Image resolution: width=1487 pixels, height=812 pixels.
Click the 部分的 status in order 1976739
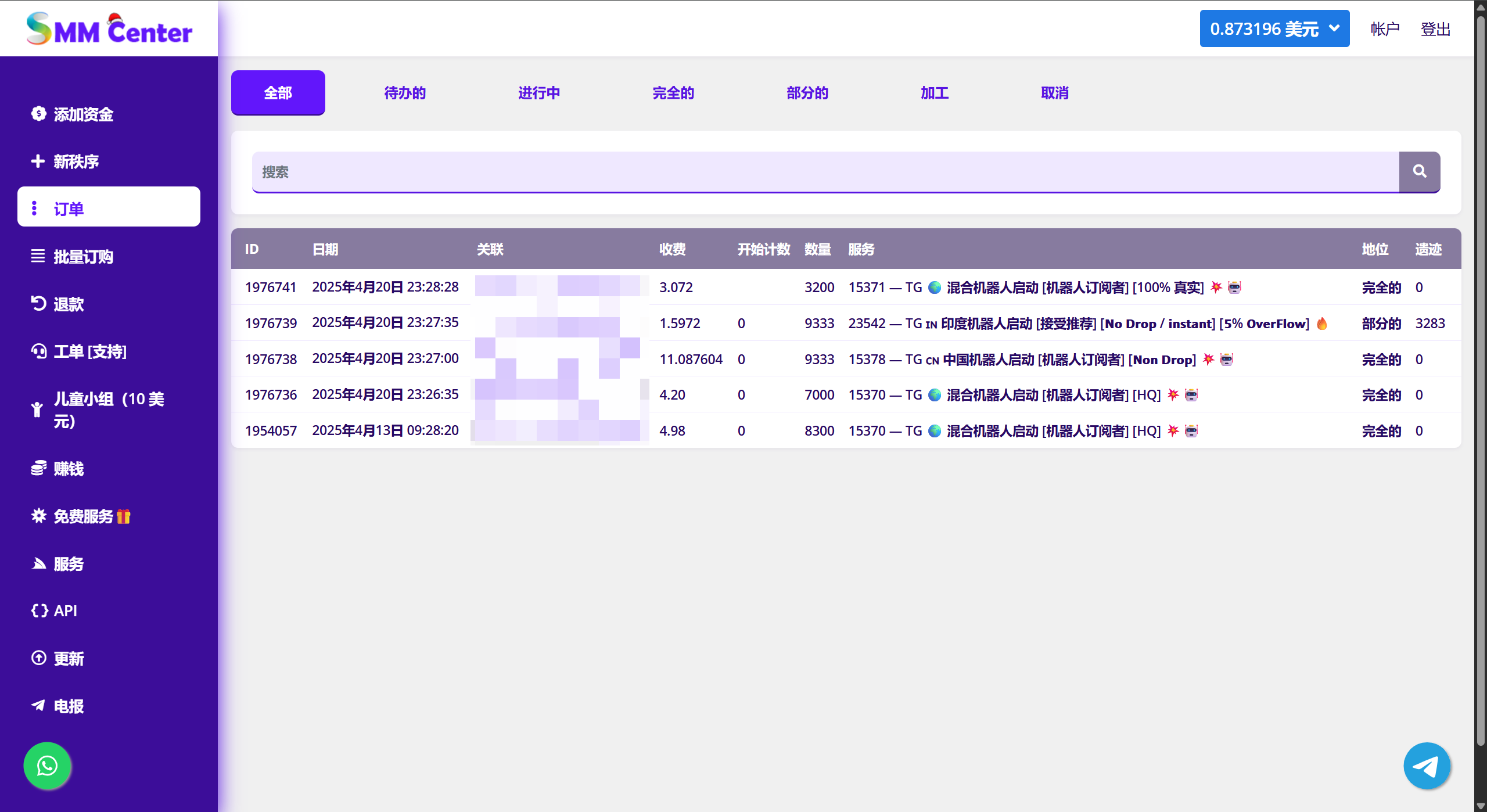(1381, 324)
